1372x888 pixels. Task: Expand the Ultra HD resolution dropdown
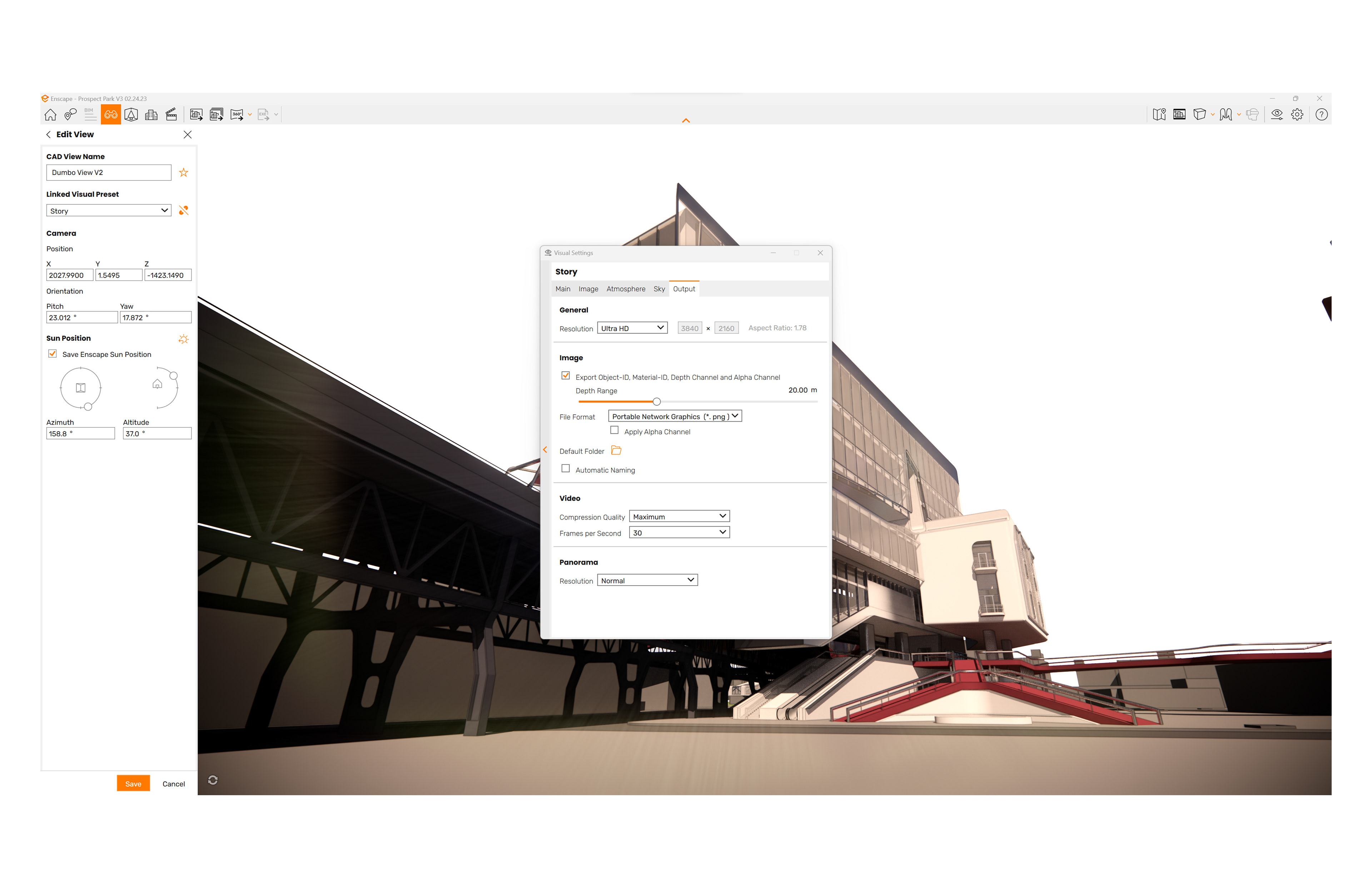(632, 328)
